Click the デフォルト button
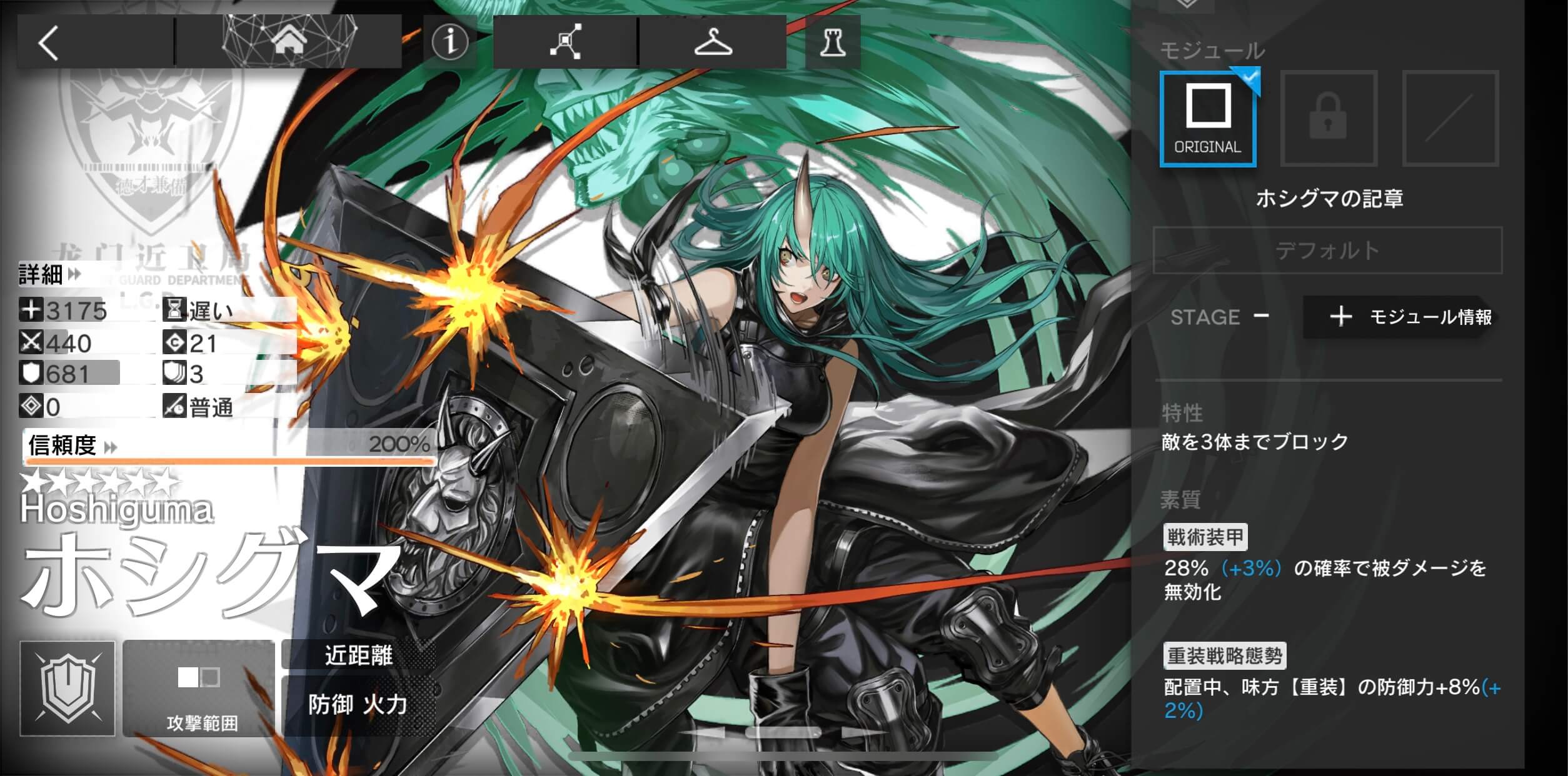 coord(1327,251)
